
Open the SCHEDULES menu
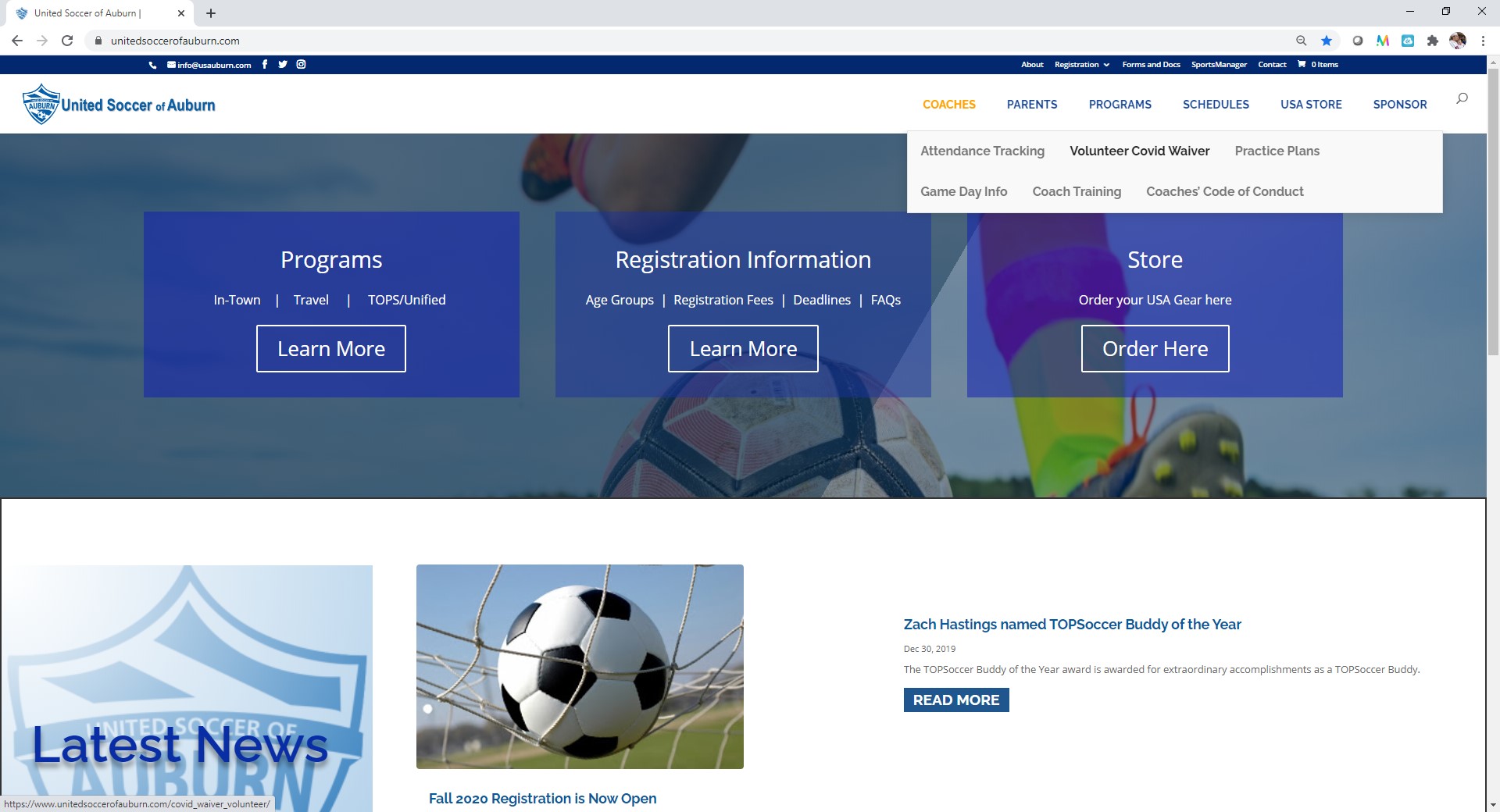[x=1216, y=105]
